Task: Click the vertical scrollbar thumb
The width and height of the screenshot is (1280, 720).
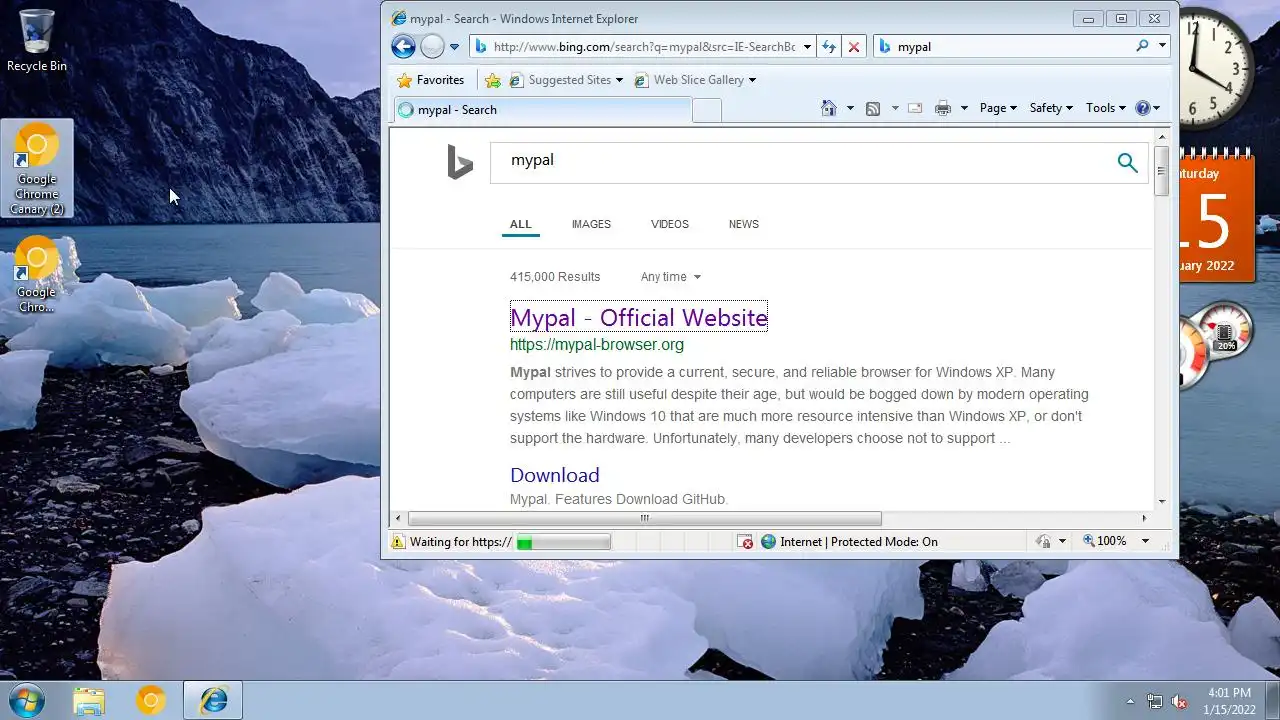Action: tap(1161, 171)
